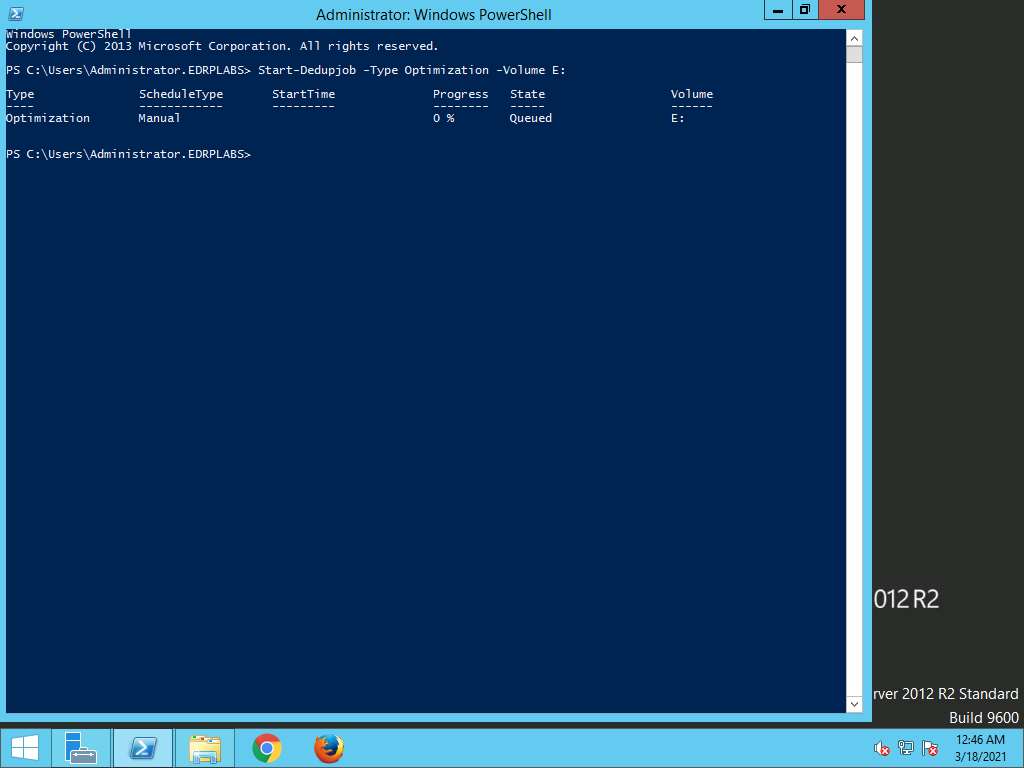Click the last PowerShell prompt line
1024x768 pixels.
tap(129, 154)
